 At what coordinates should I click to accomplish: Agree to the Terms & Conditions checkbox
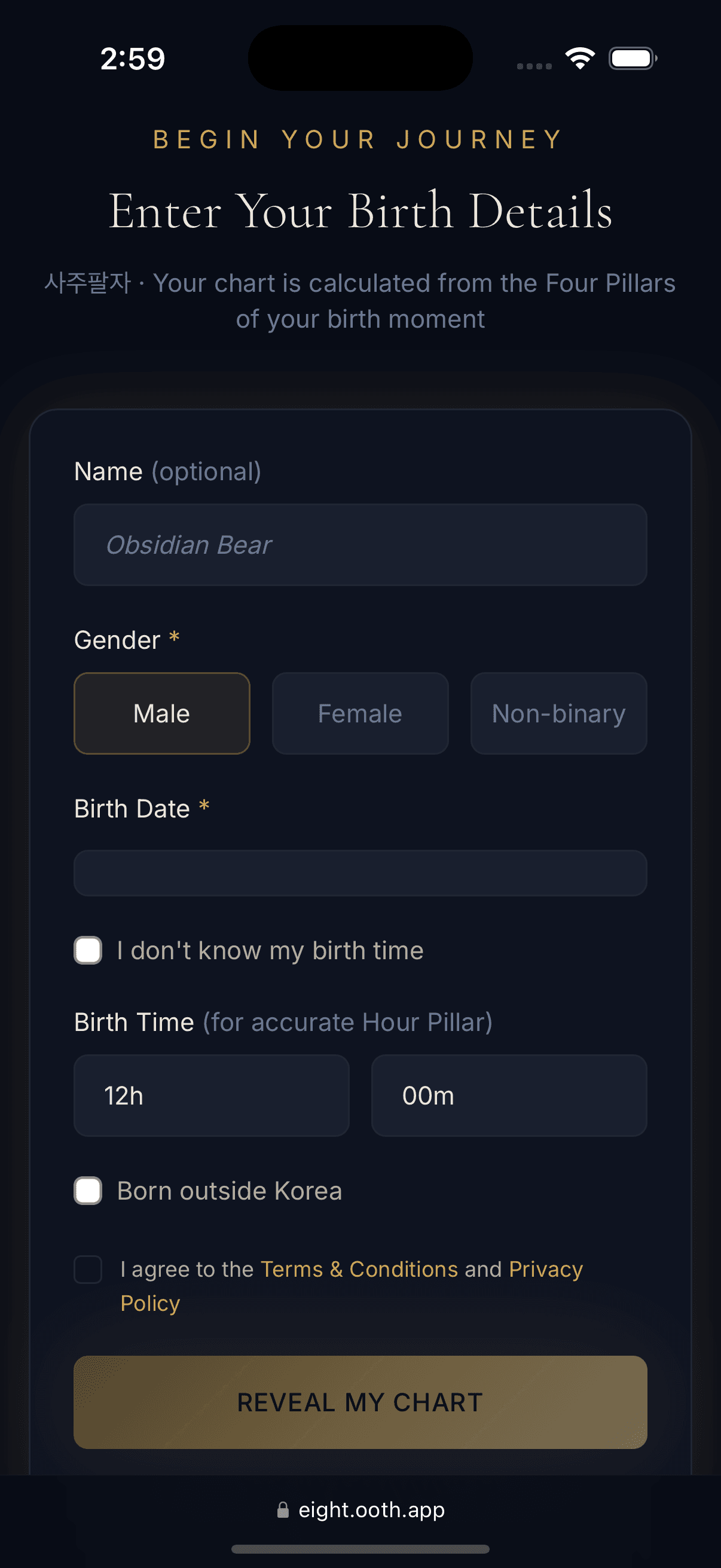coord(88,1269)
